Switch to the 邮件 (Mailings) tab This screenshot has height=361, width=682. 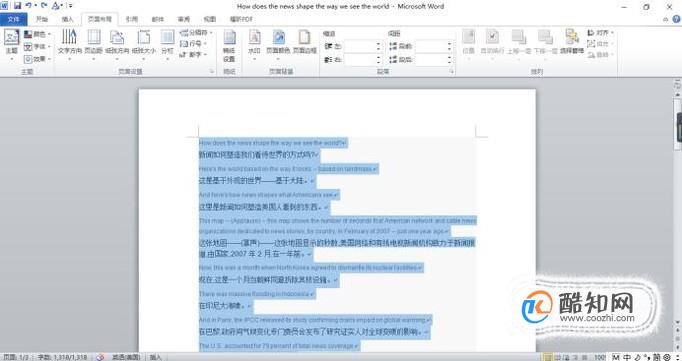click(x=158, y=19)
